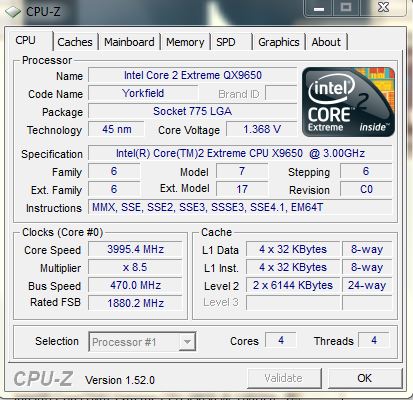Click the Intel Core 2 Extreme logo
Screen dimensions: 413x400
click(x=348, y=102)
